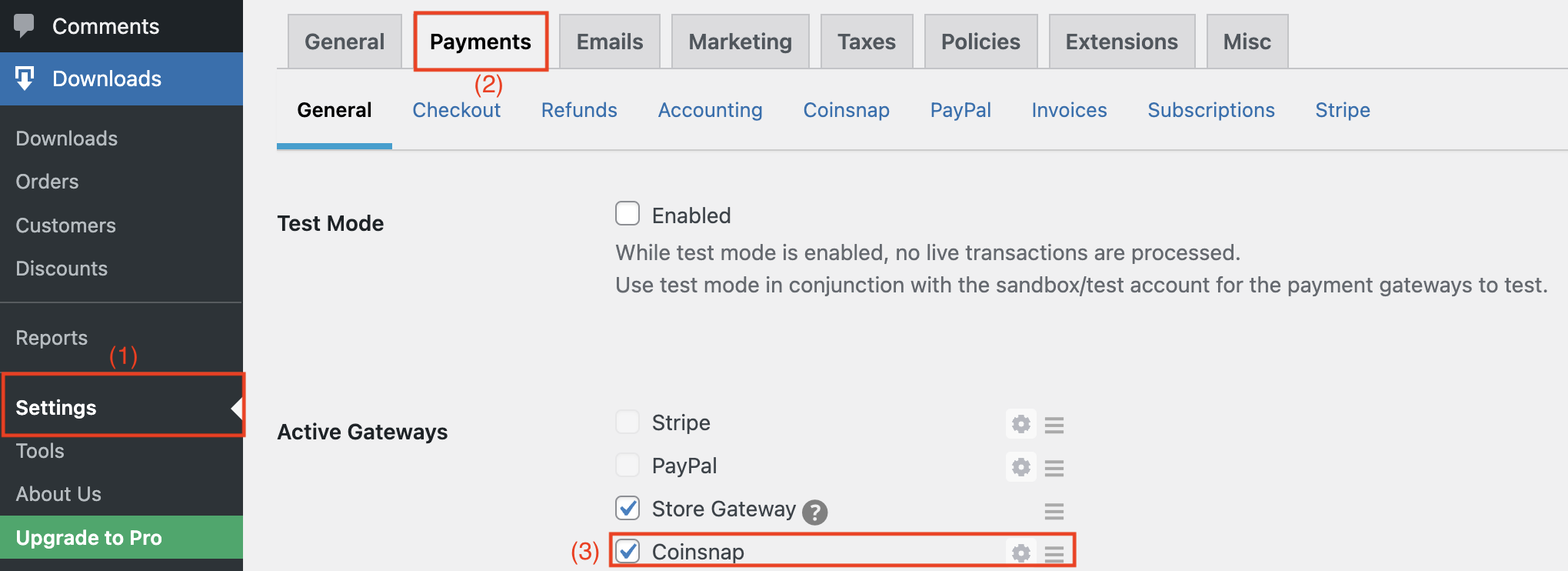Click Store Gateway help question mark
The width and height of the screenshot is (1568, 571).
(814, 512)
